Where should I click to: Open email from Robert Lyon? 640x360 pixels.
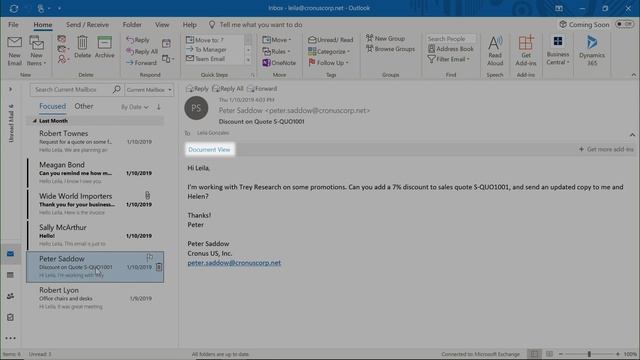click(96, 298)
